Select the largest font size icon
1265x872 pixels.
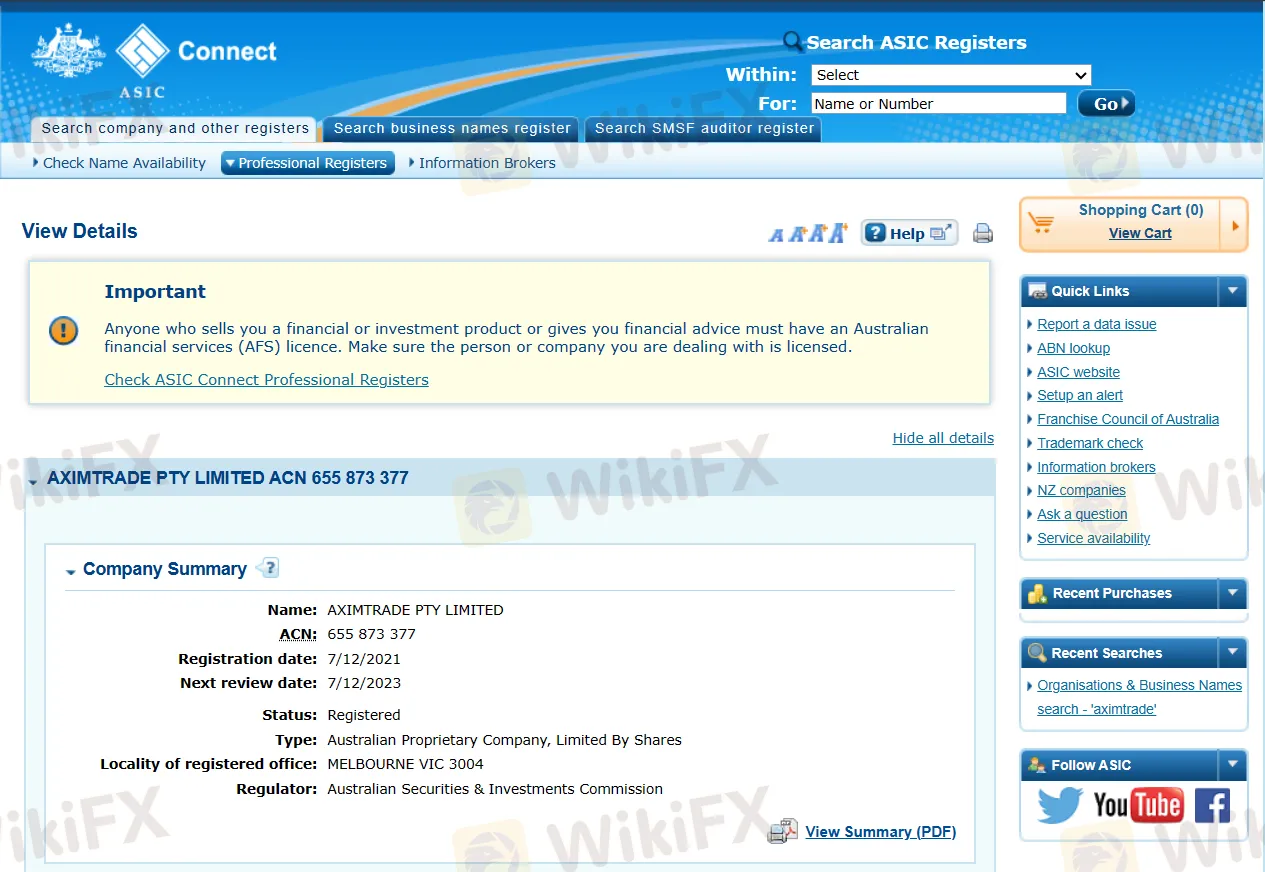coord(838,232)
